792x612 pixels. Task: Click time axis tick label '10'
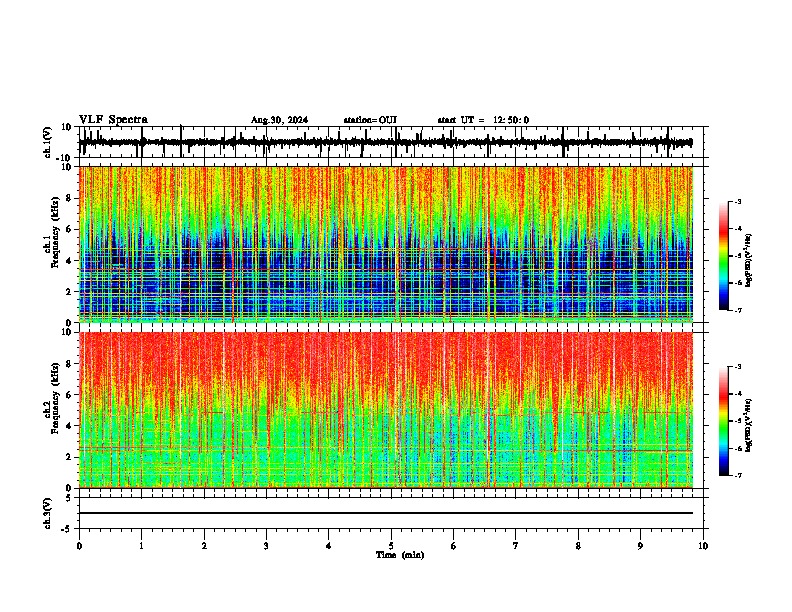pos(703,546)
